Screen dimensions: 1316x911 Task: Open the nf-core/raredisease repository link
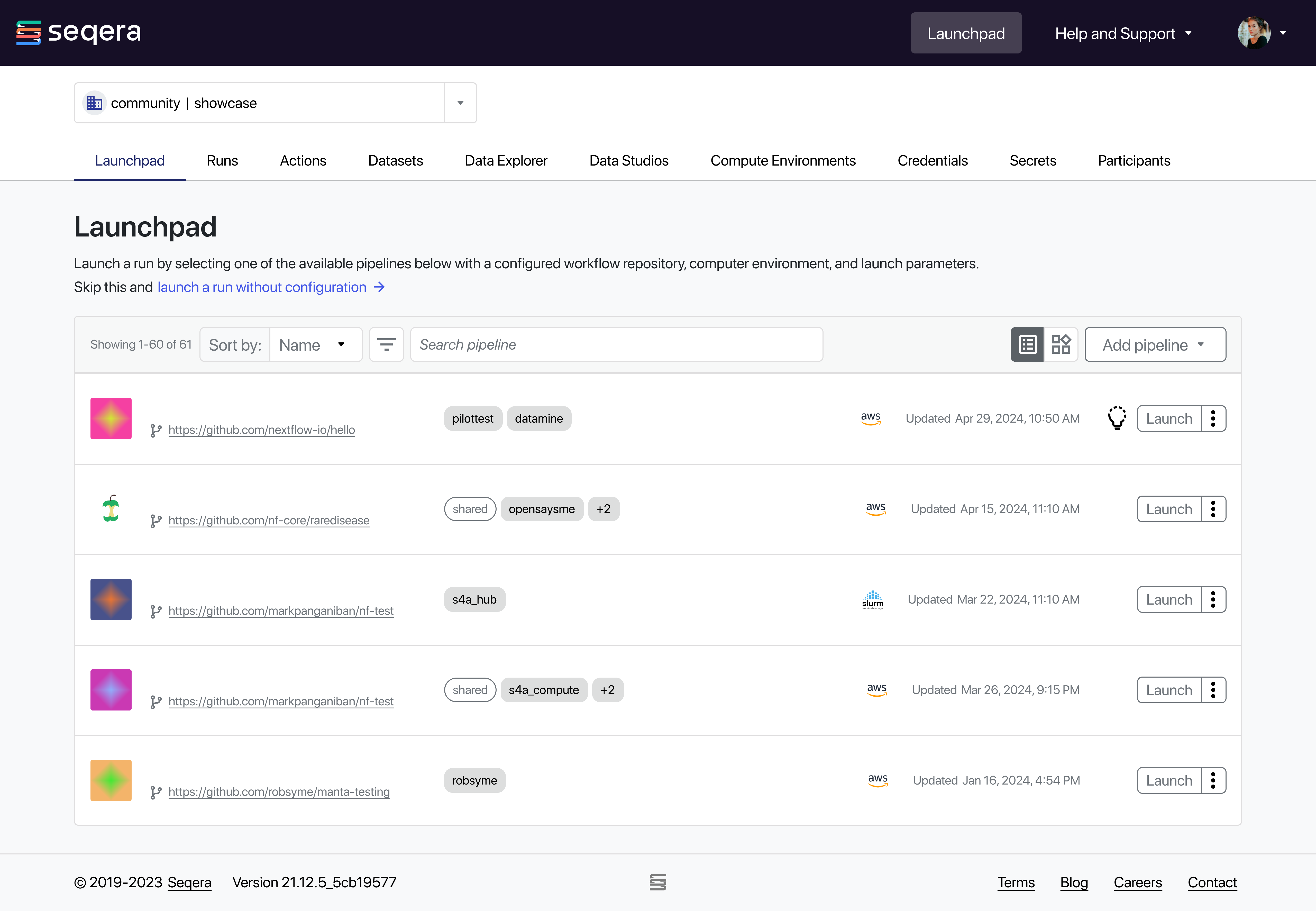pyautogui.click(x=269, y=520)
